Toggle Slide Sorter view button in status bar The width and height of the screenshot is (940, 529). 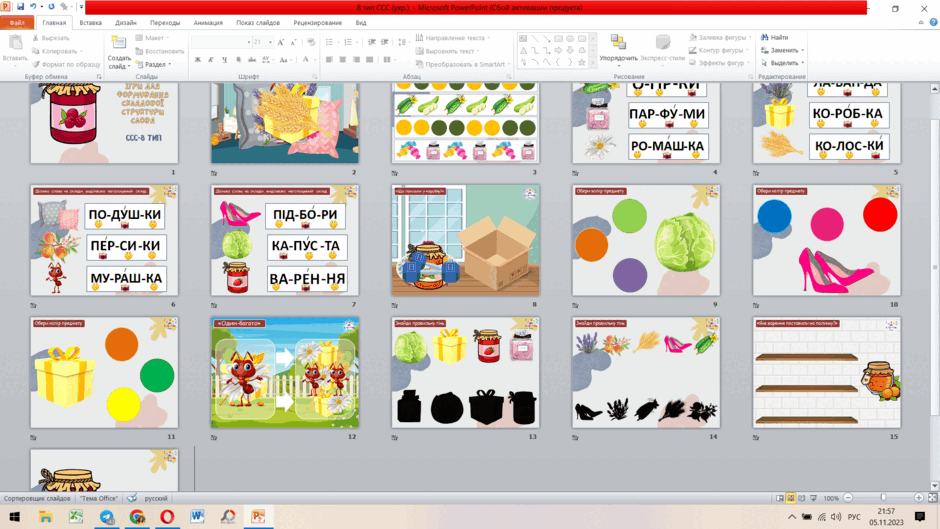click(791, 498)
